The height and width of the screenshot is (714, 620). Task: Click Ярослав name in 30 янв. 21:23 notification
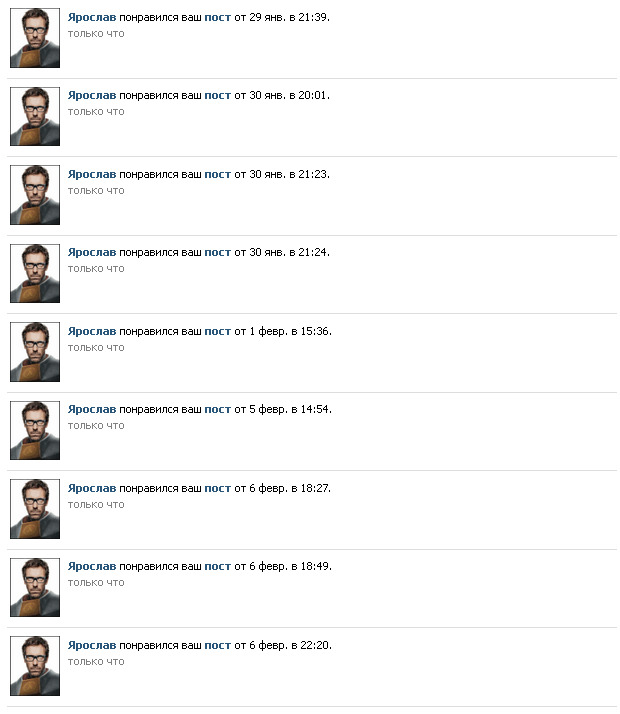(x=92, y=174)
